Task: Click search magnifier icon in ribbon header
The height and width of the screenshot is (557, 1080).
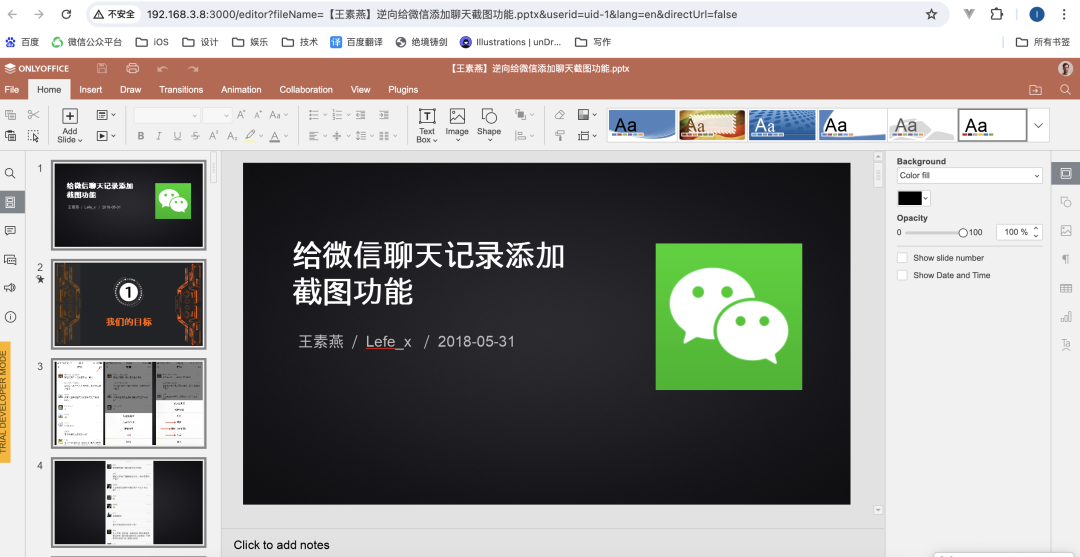Action: [x=1066, y=90]
